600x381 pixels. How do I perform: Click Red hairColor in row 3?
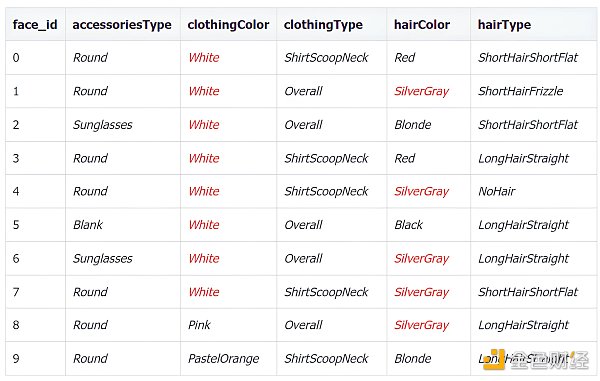click(404, 158)
